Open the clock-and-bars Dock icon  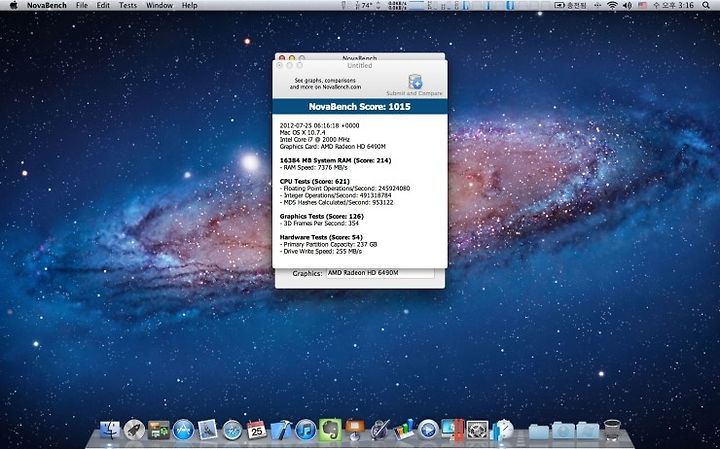(502, 430)
